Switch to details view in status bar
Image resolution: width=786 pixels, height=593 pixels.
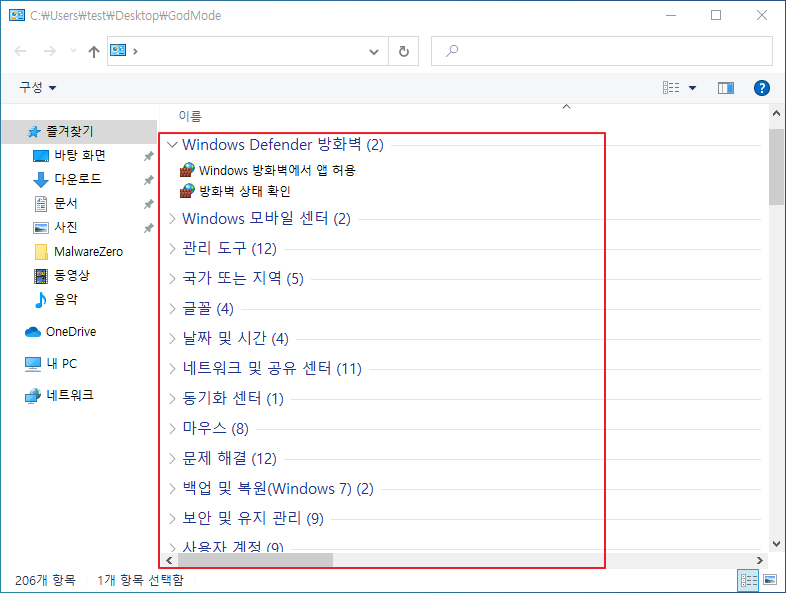(x=748, y=580)
